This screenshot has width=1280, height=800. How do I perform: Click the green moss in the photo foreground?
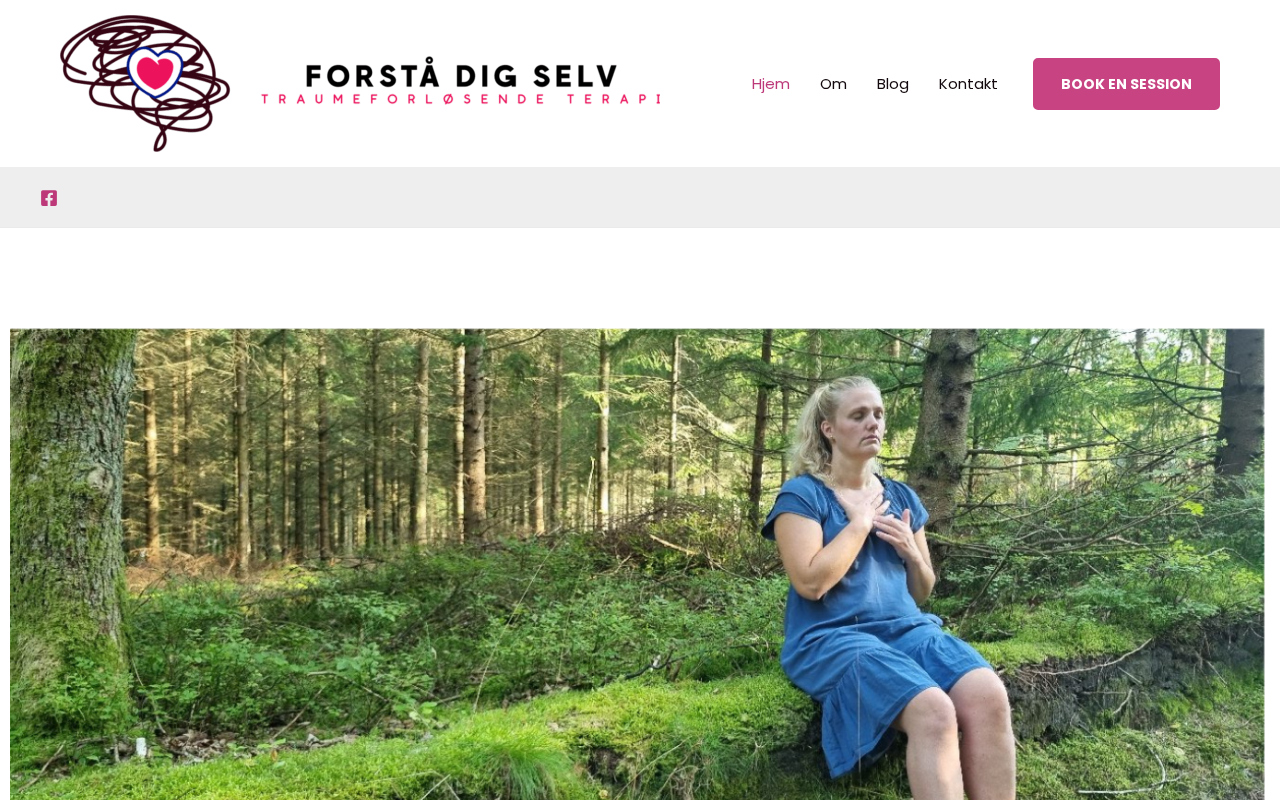click(x=450, y=740)
